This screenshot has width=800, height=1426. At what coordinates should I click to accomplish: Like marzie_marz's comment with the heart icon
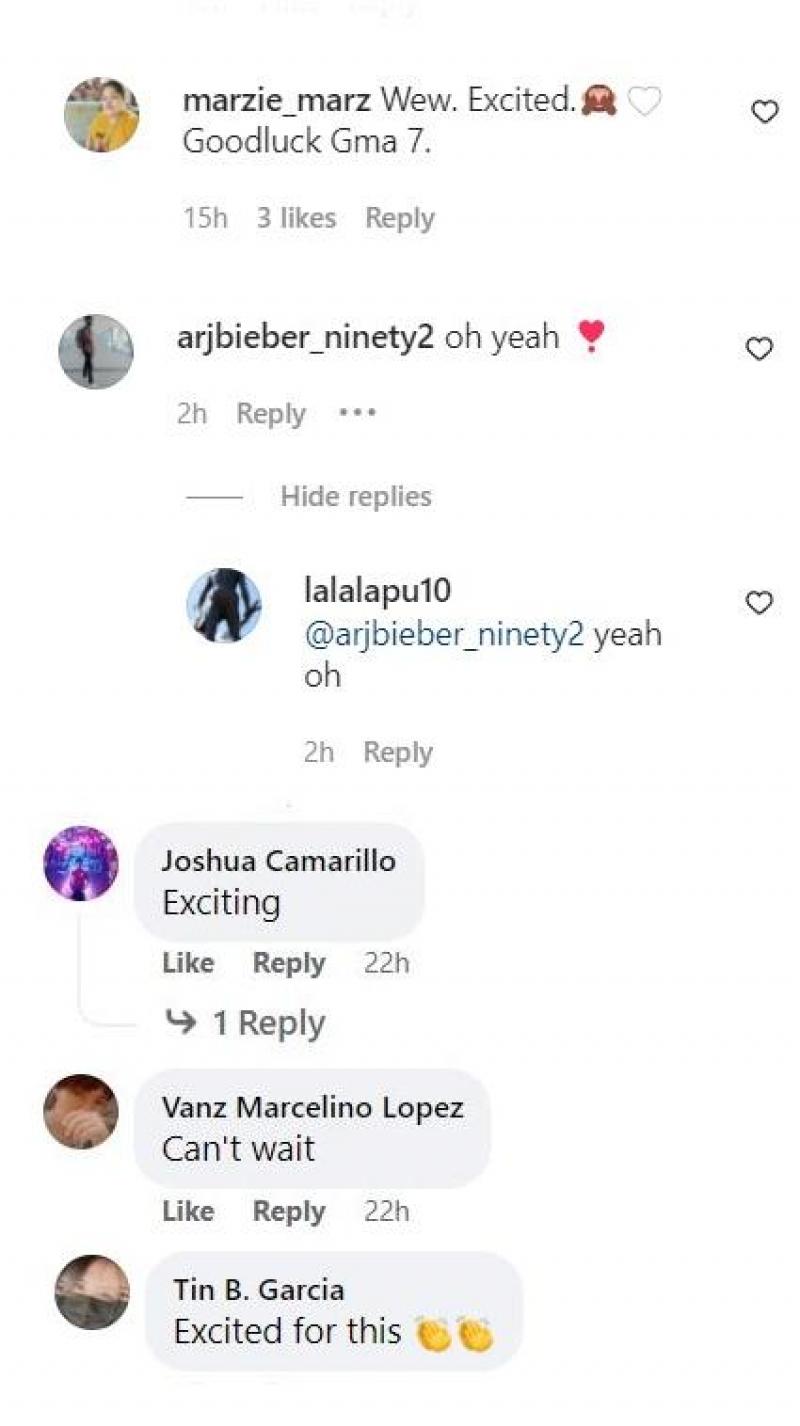(x=765, y=113)
